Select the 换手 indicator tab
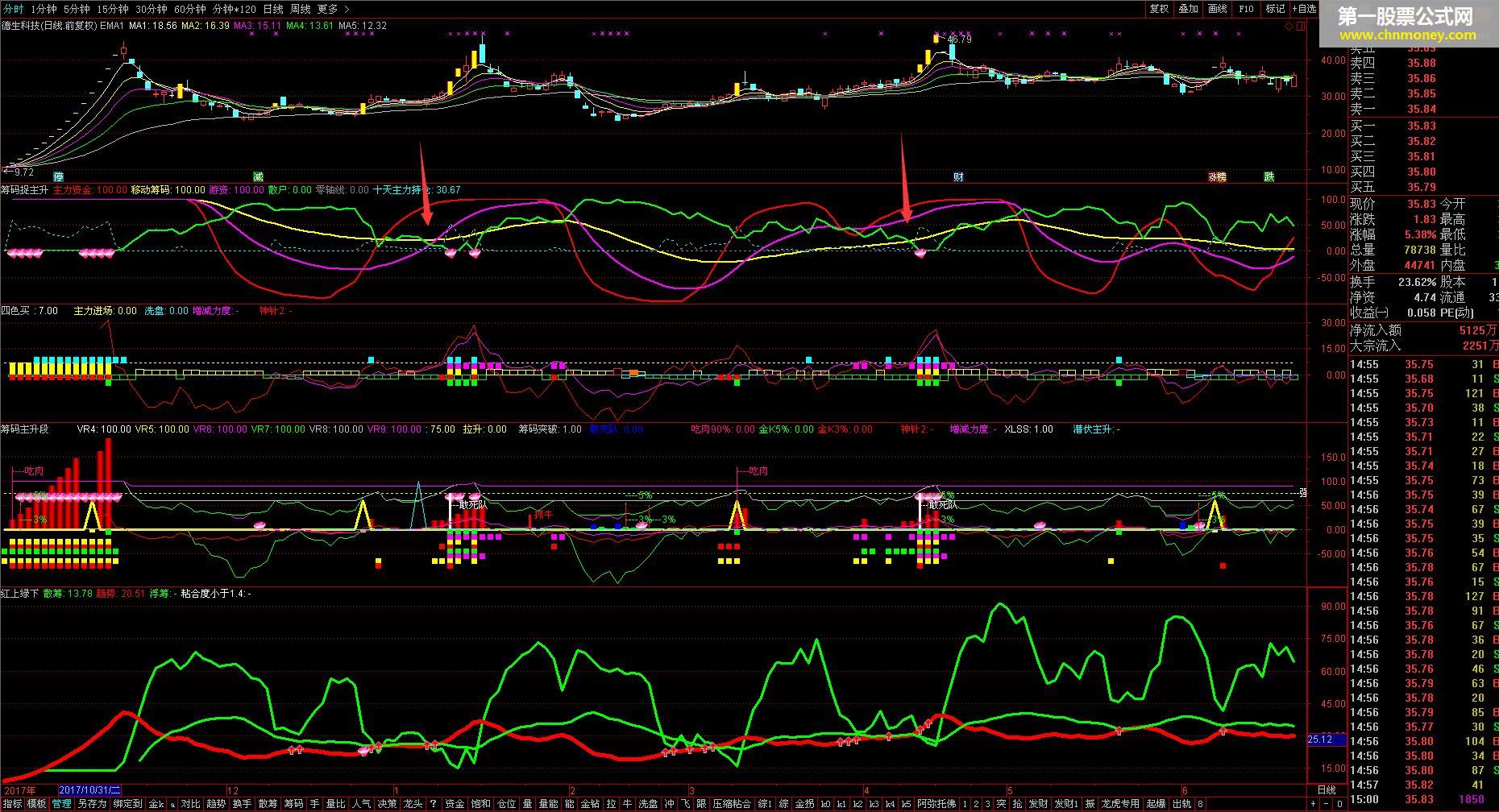Image resolution: width=1499 pixels, height=812 pixels. [x=242, y=804]
